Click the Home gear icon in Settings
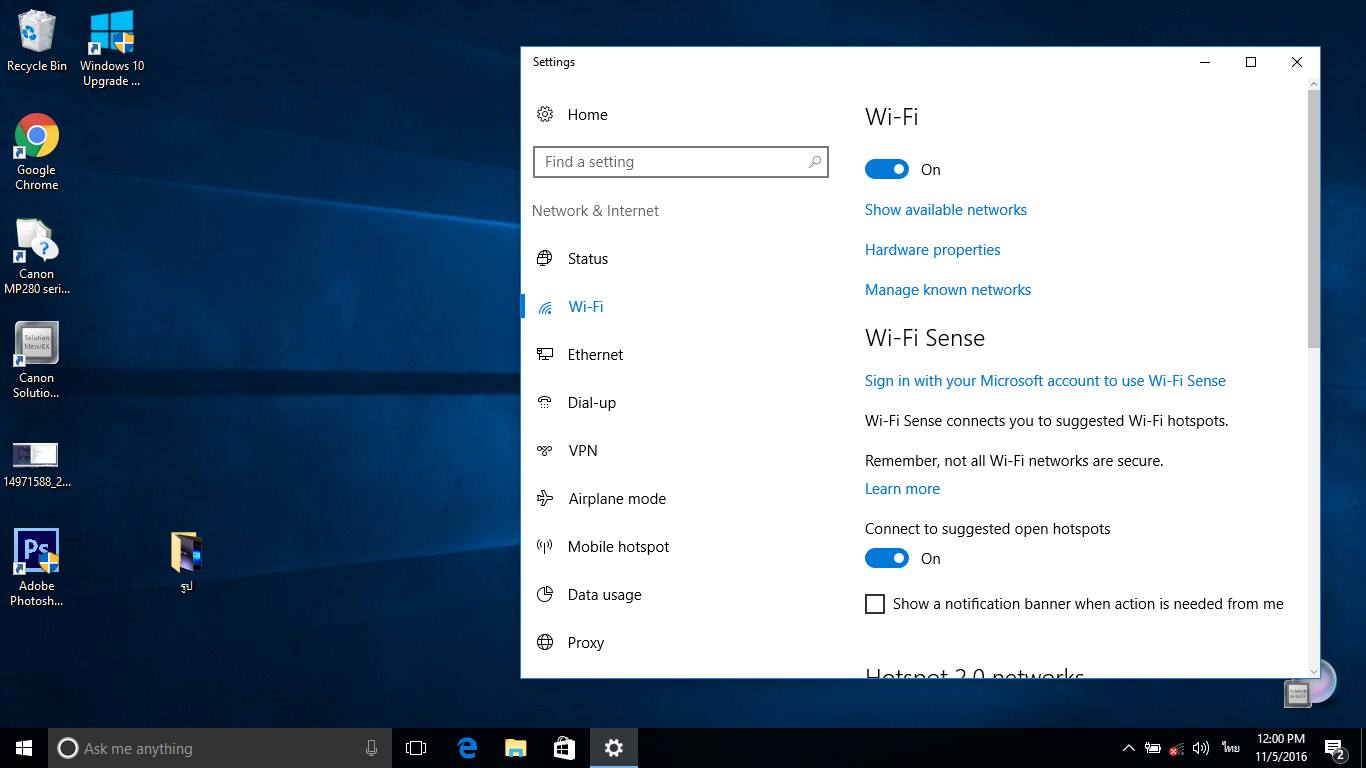The width and height of the screenshot is (1366, 768). [x=545, y=114]
